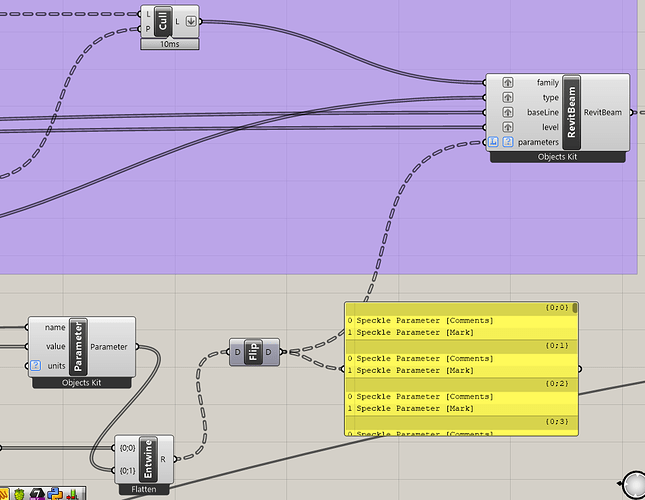The image size is (645, 500).
Task: Select the Entwine component name bar
Action: coord(148,459)
